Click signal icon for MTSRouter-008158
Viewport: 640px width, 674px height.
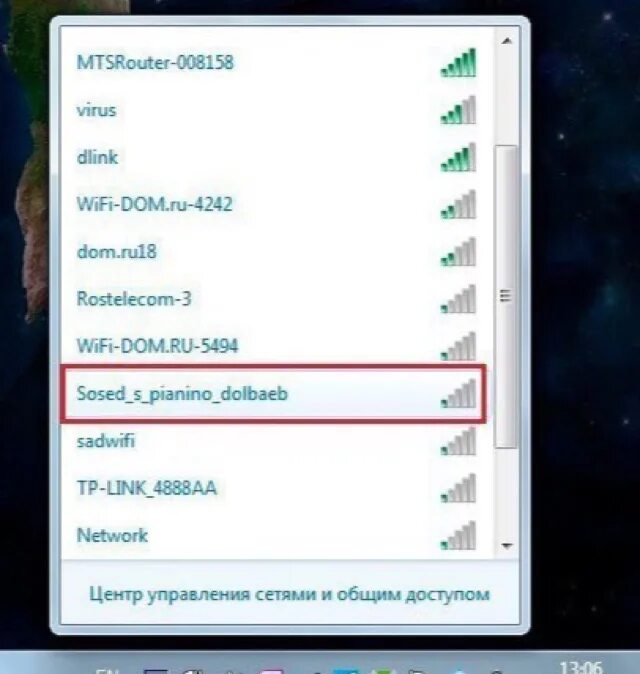click(458, 63)
